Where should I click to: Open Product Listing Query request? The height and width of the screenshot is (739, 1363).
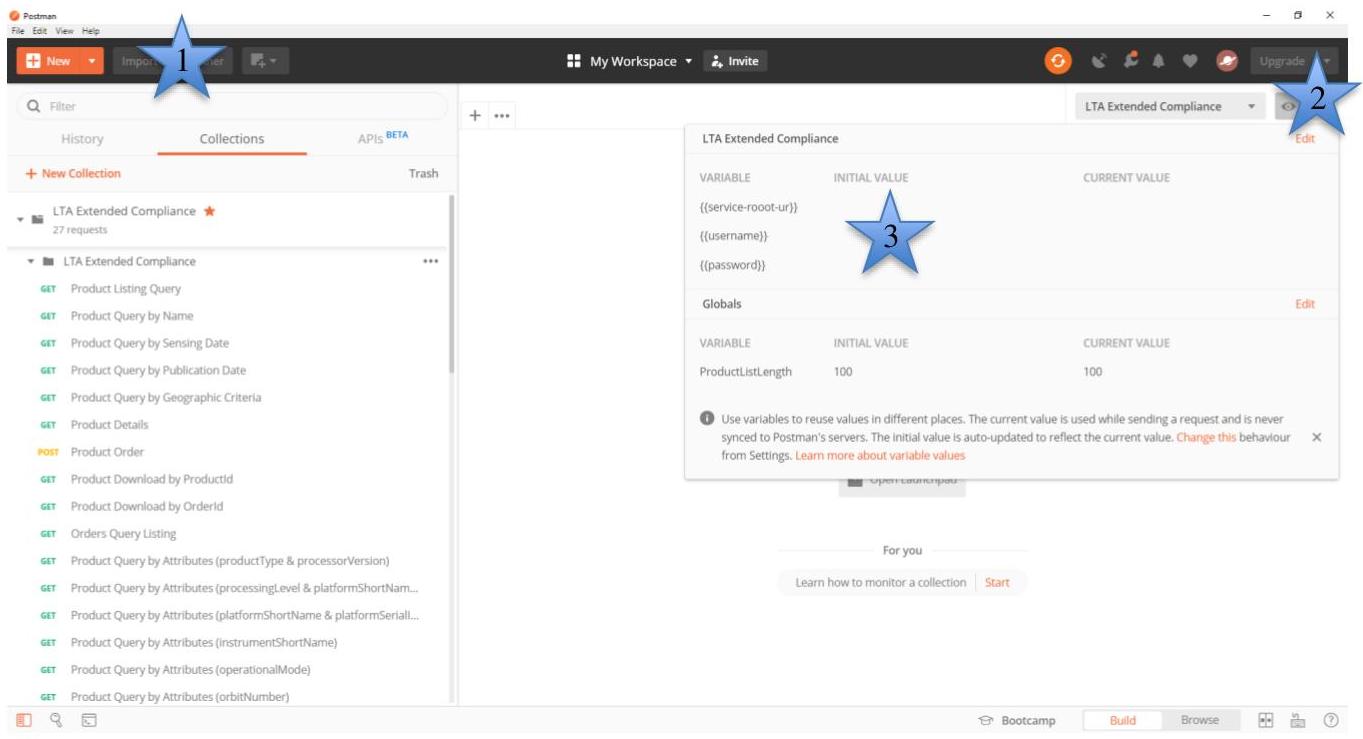(x=126, y=289)
